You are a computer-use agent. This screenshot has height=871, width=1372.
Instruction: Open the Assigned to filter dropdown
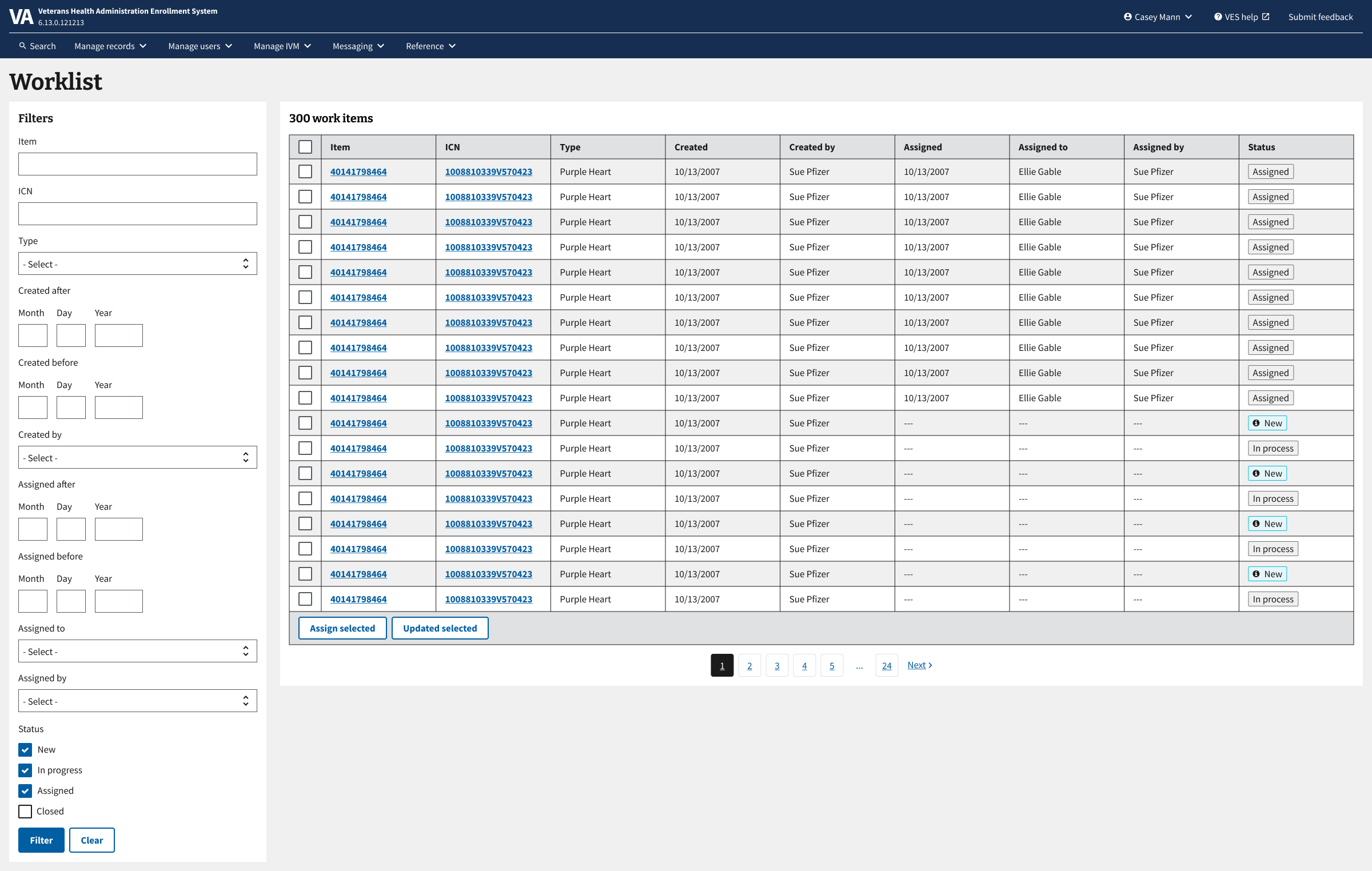[x=137, y=652]
